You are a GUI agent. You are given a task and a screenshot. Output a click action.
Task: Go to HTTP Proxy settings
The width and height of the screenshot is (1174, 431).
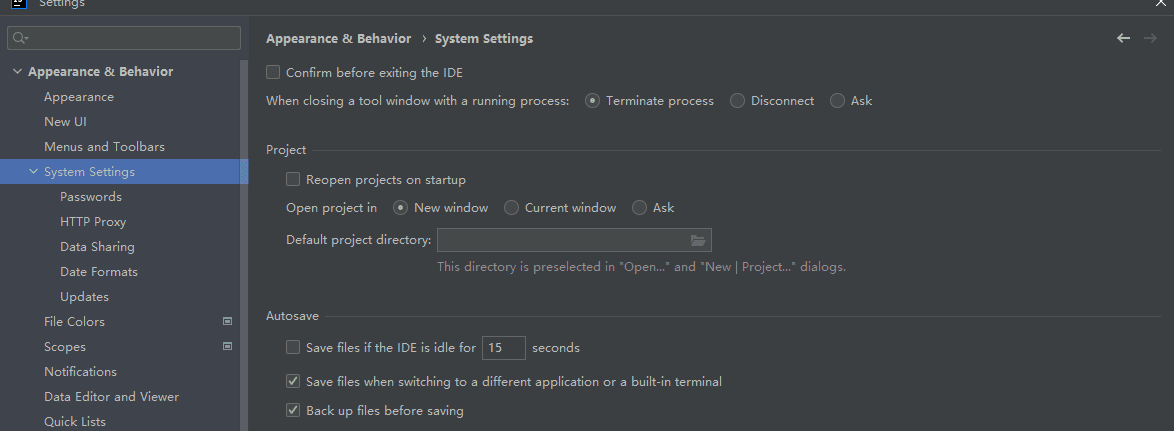(x=93, y=222)
